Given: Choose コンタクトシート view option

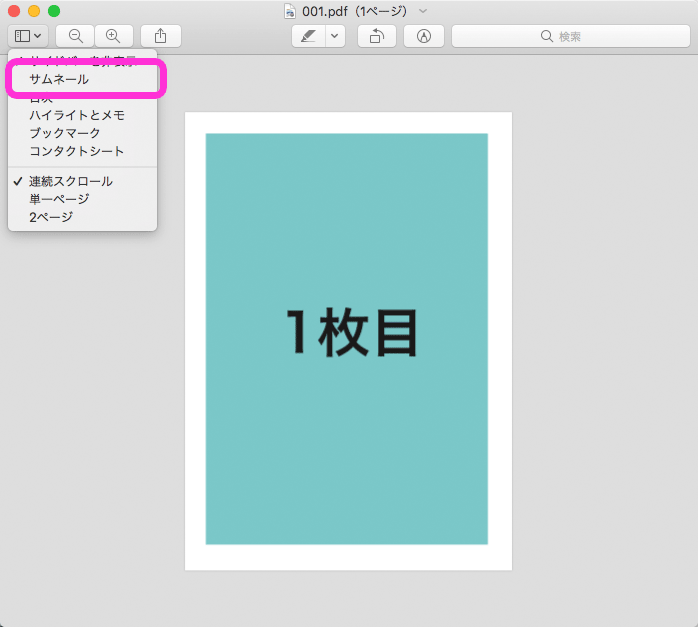Looking at the screenshot, I should [x=83, y=151].
